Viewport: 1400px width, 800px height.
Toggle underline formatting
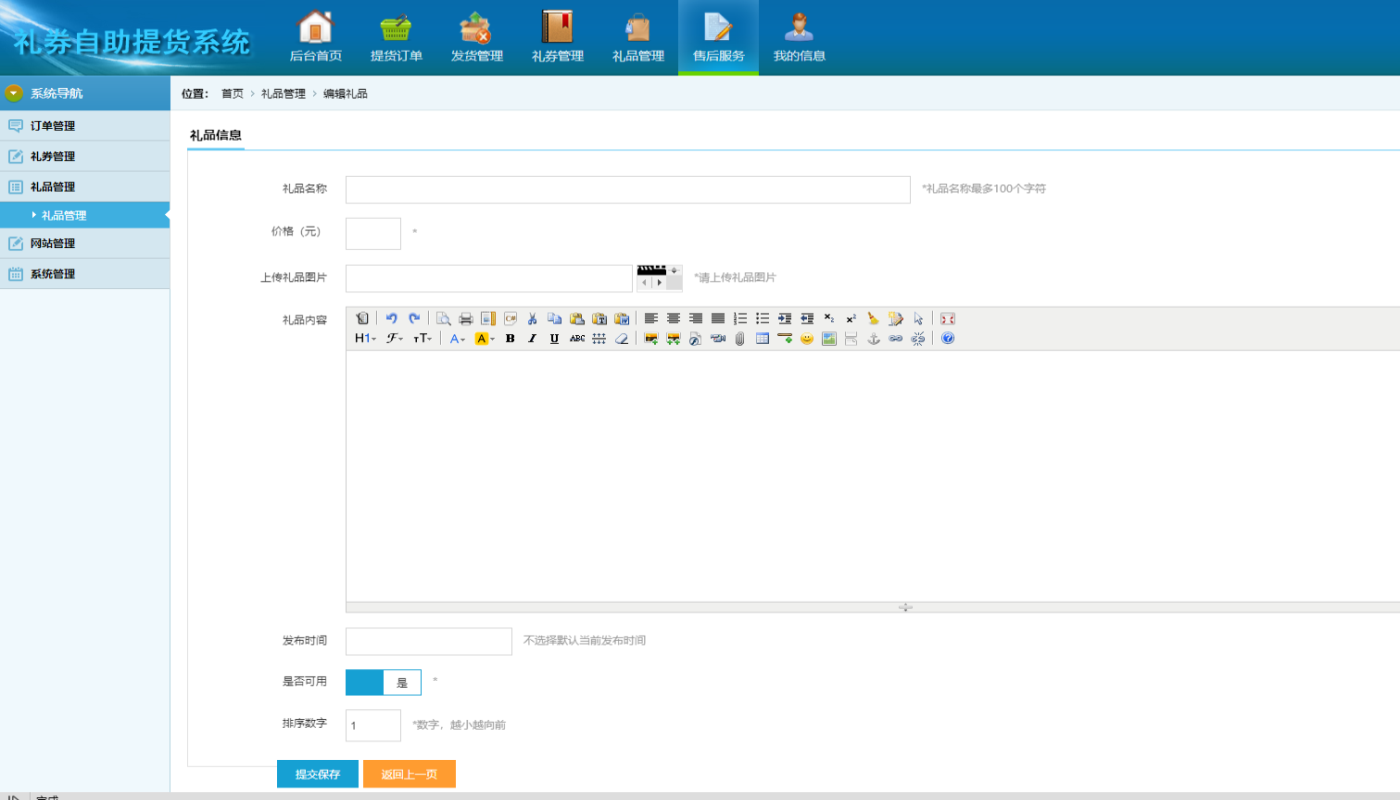tap(554, 339)
